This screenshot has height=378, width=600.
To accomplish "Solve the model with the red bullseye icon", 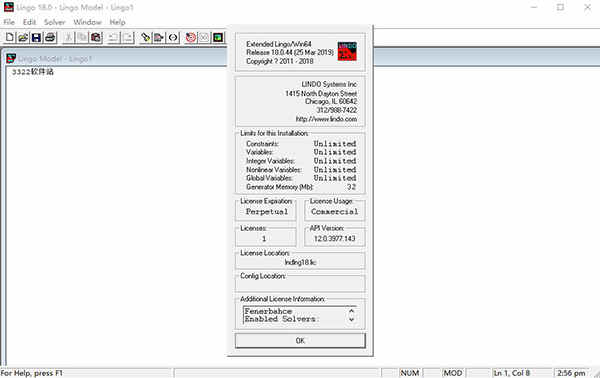I will 191,37.
